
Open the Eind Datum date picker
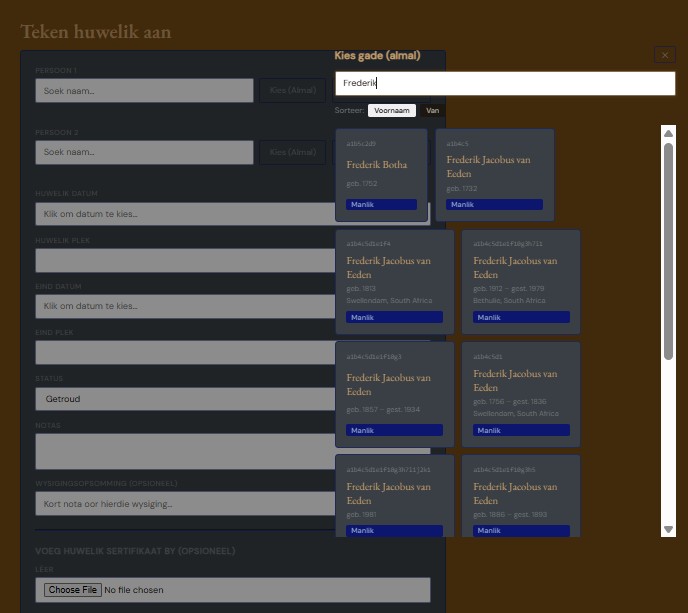point(185,306)
